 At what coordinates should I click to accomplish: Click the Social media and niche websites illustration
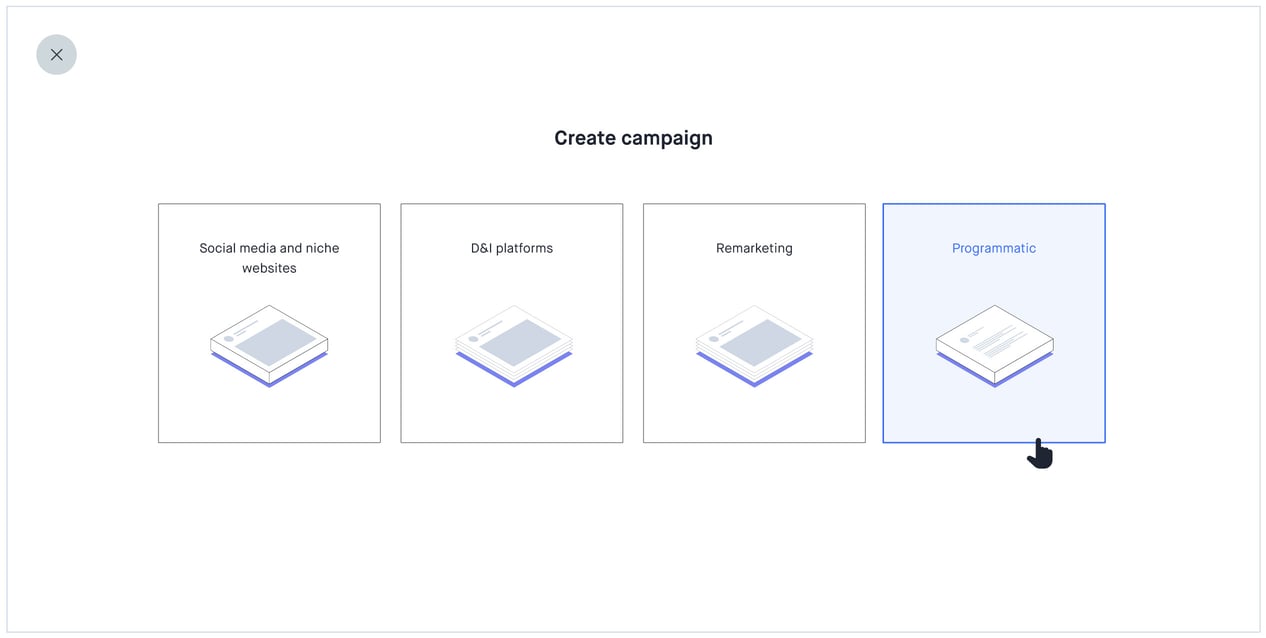tap(269, 345)
